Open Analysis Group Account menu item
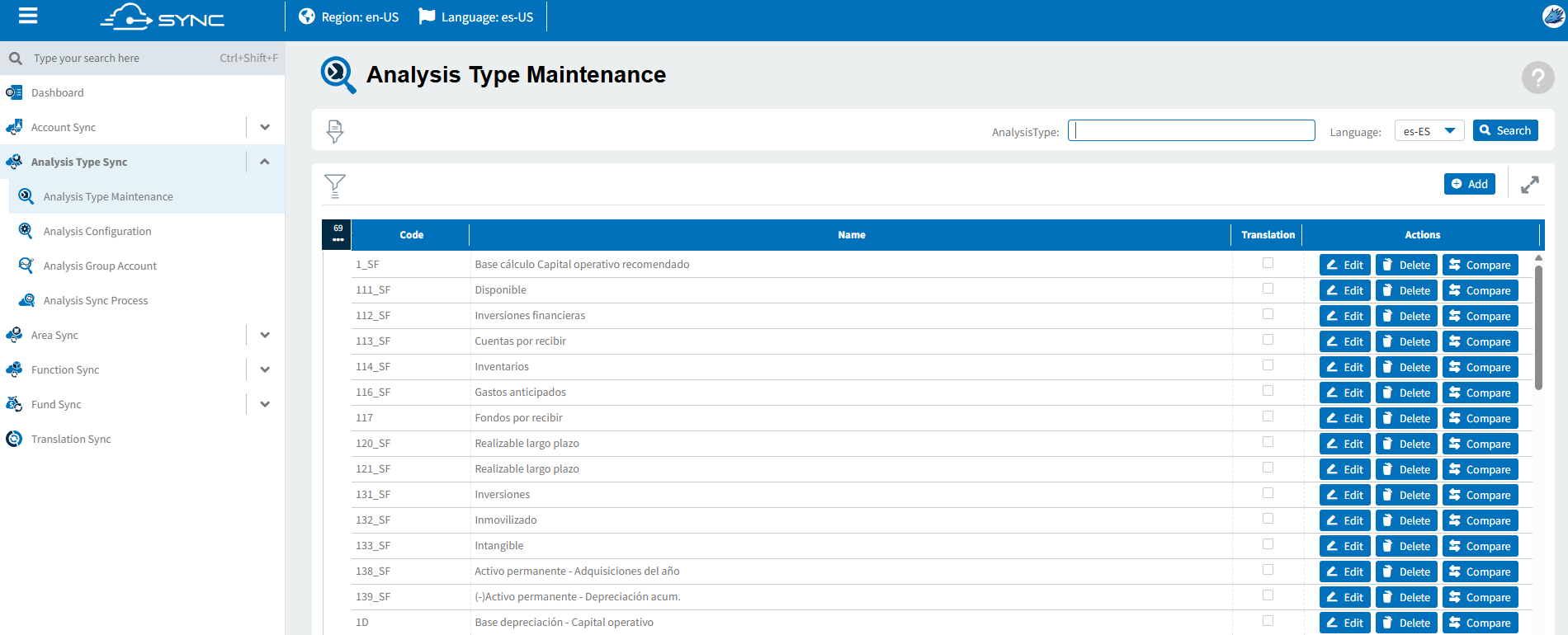The height and width of the screenshot is (635, 1568). click(x=147, y=266)
